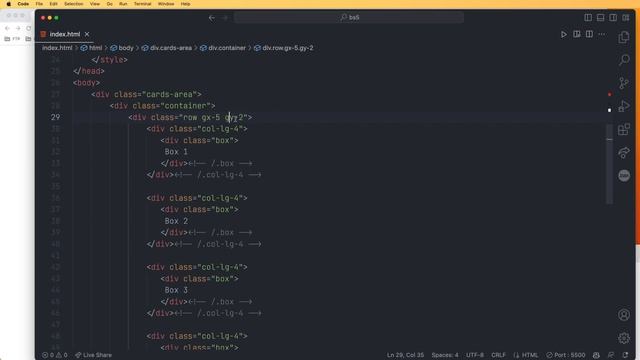Click index.html in the breadcrumb
The height and width of the screenshot is (360, 640).
(57, 48)
